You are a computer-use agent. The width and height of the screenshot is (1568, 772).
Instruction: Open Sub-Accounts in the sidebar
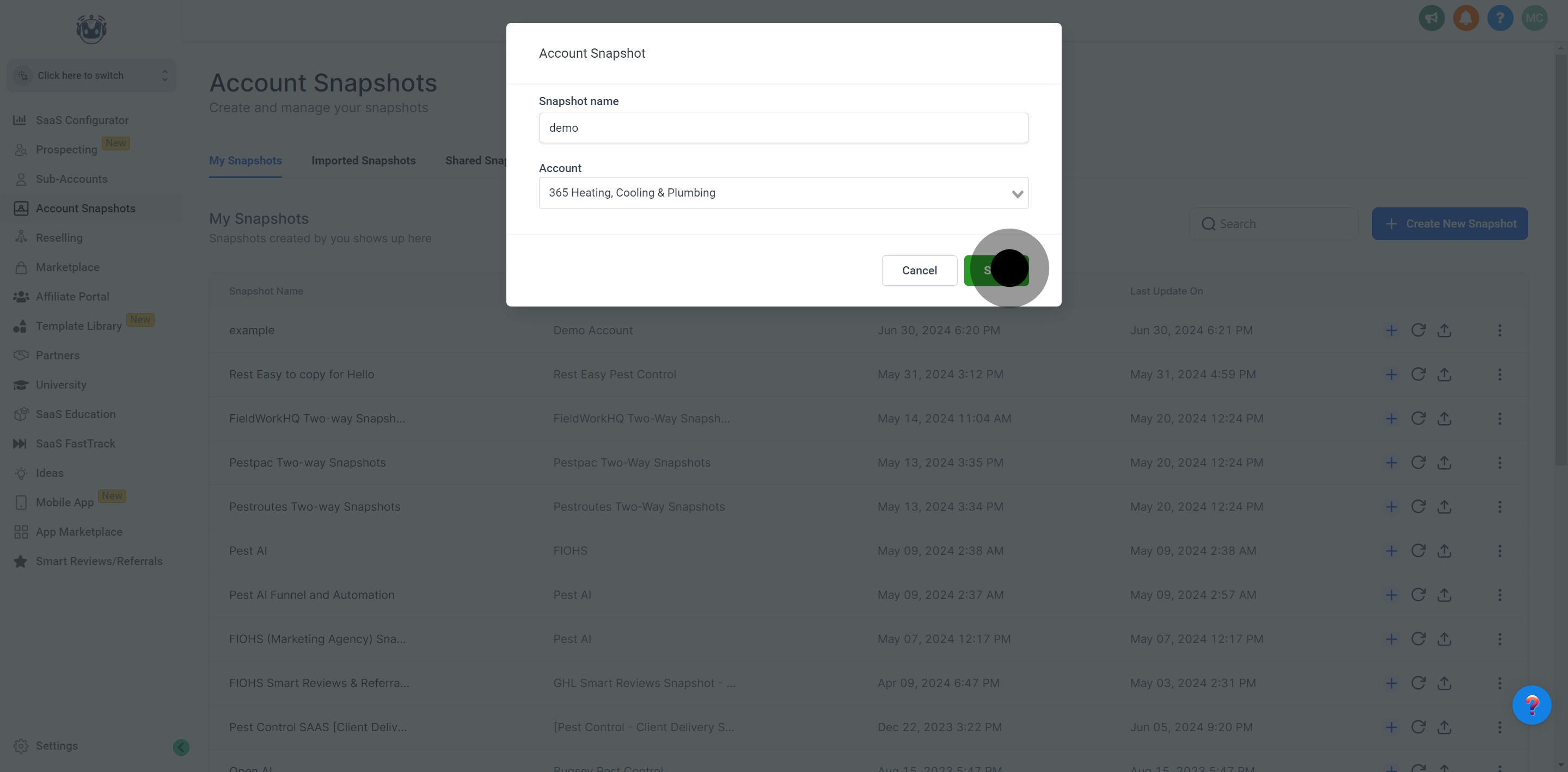(71, 179)
